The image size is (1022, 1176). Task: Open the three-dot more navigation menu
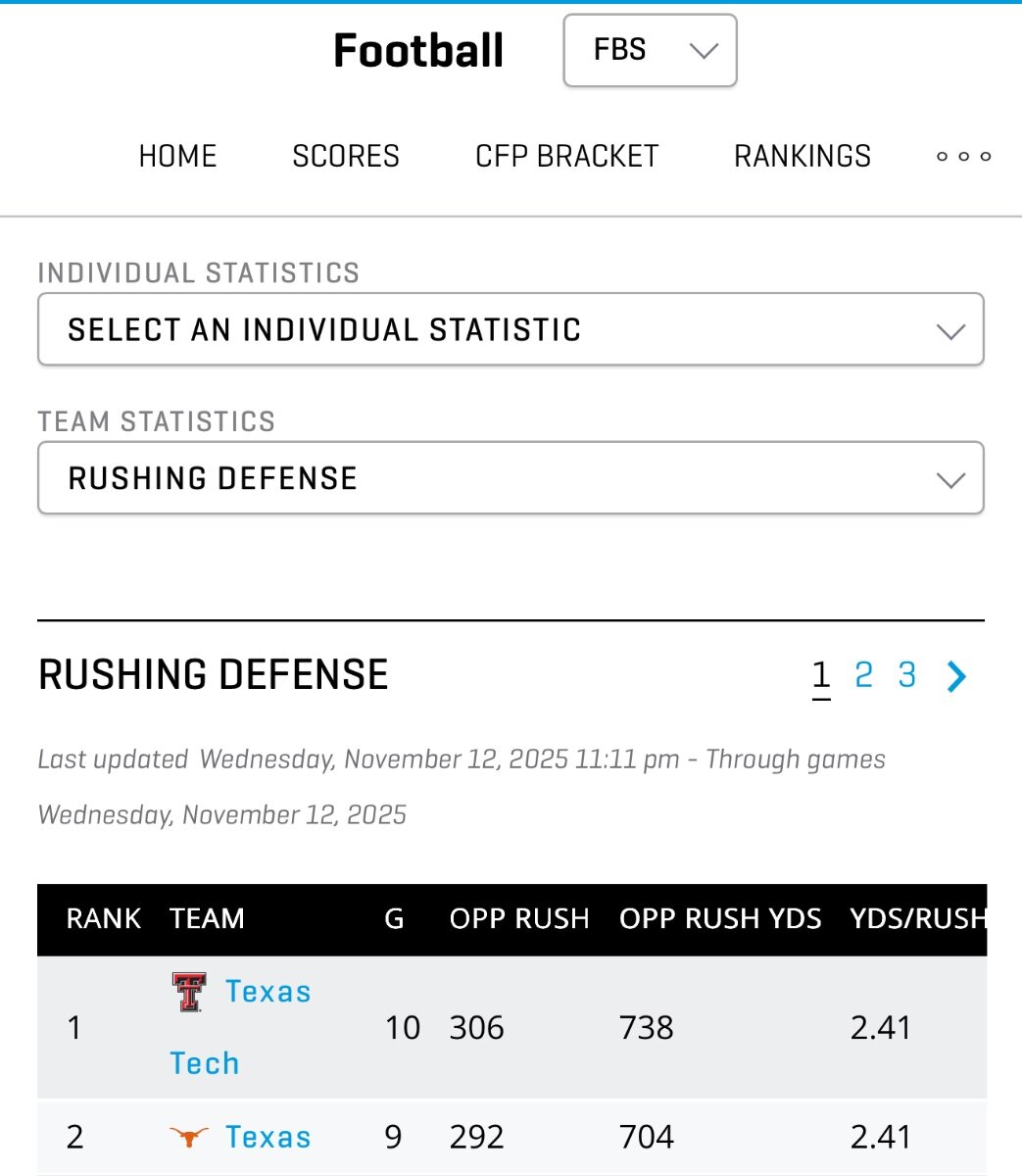(963, 156)
